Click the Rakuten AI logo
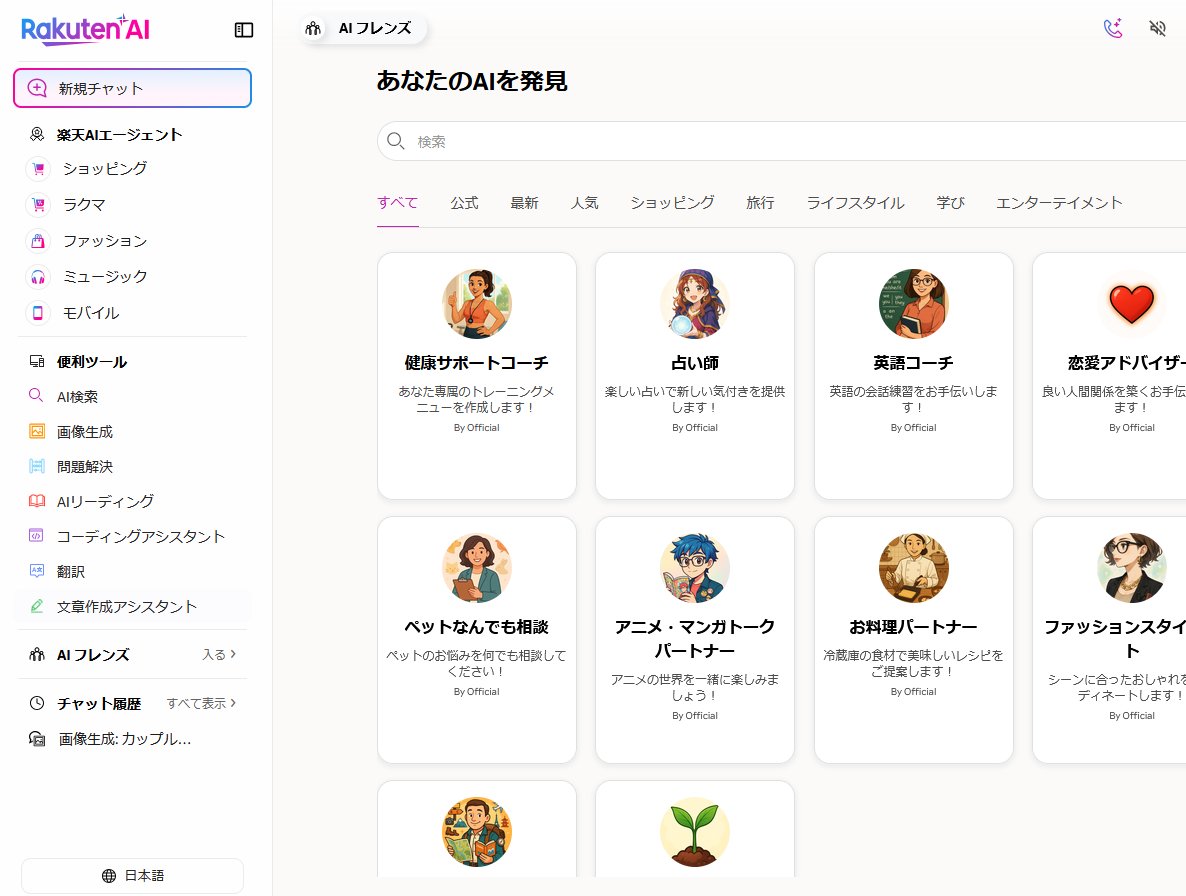1186x896 pixels. [x=85, y=29]
